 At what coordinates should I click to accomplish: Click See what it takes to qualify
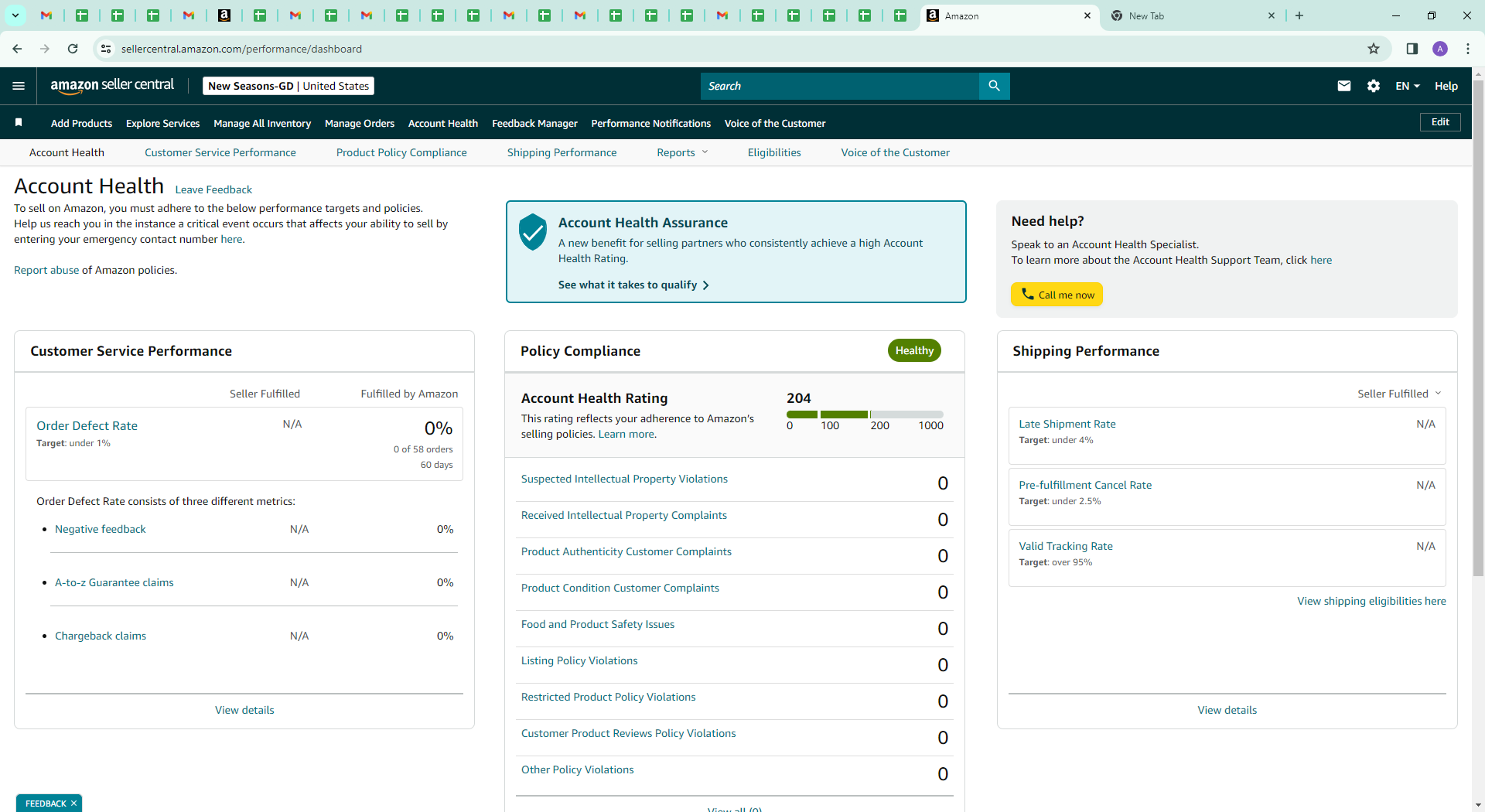click(633, 285)
